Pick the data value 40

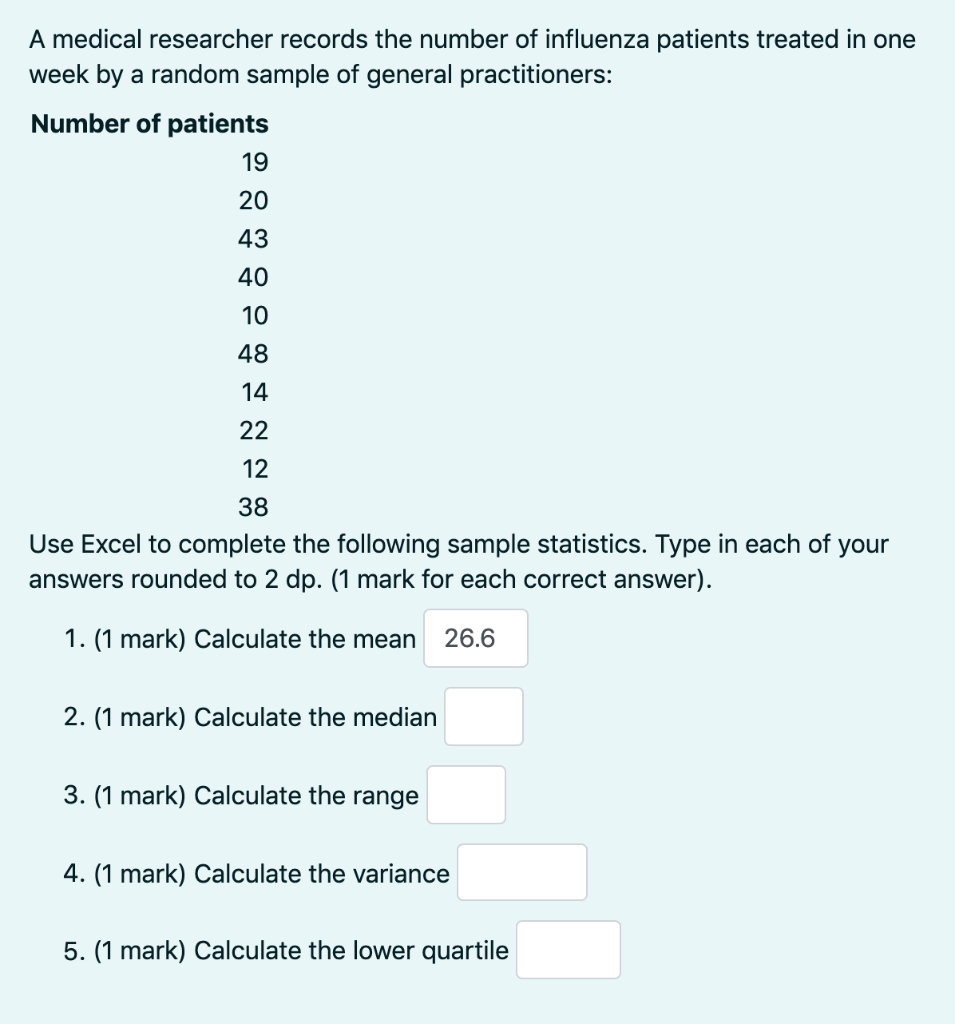(254, 277)
